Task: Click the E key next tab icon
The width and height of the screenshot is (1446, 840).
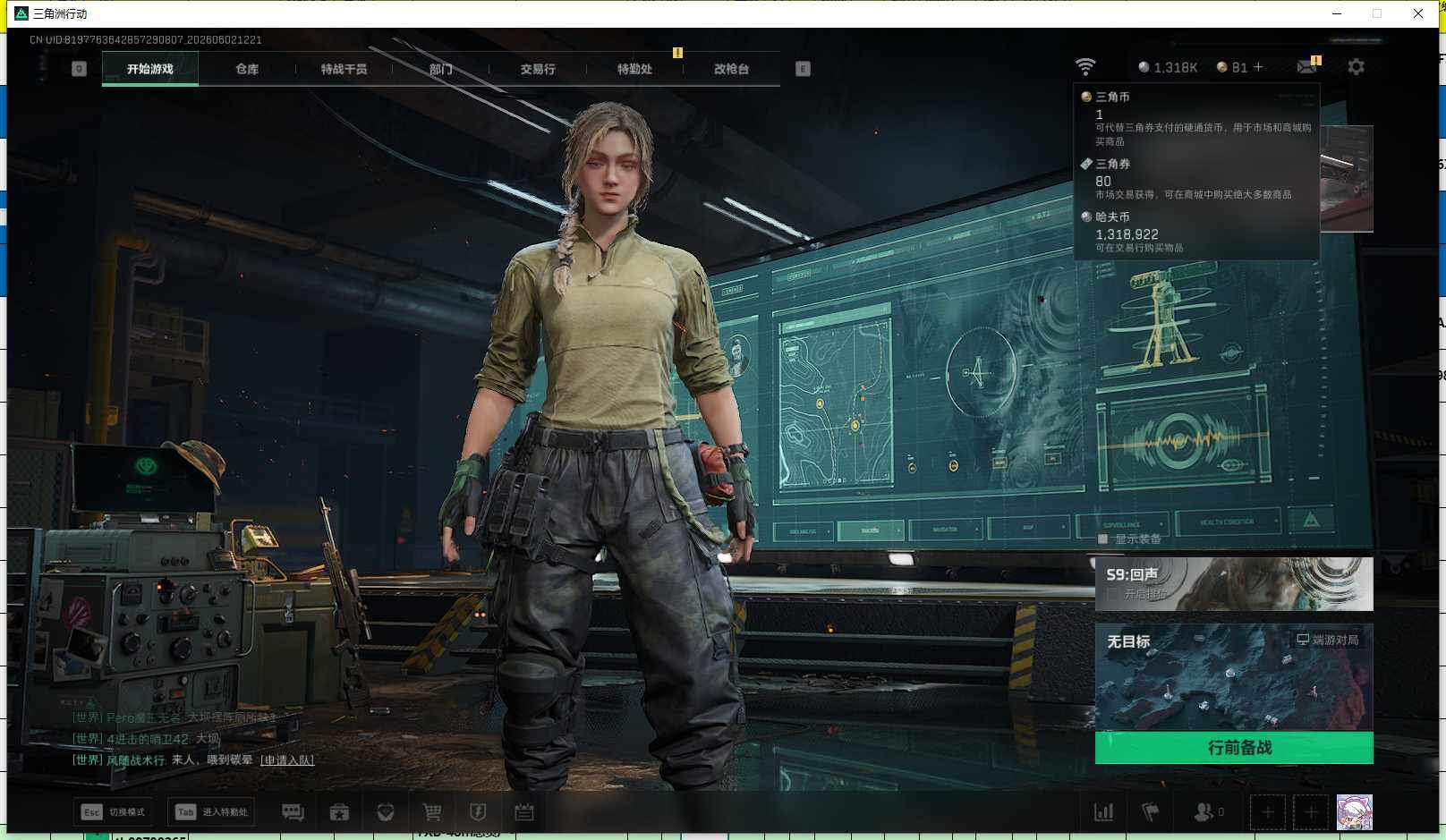Action: pos(803,69)
